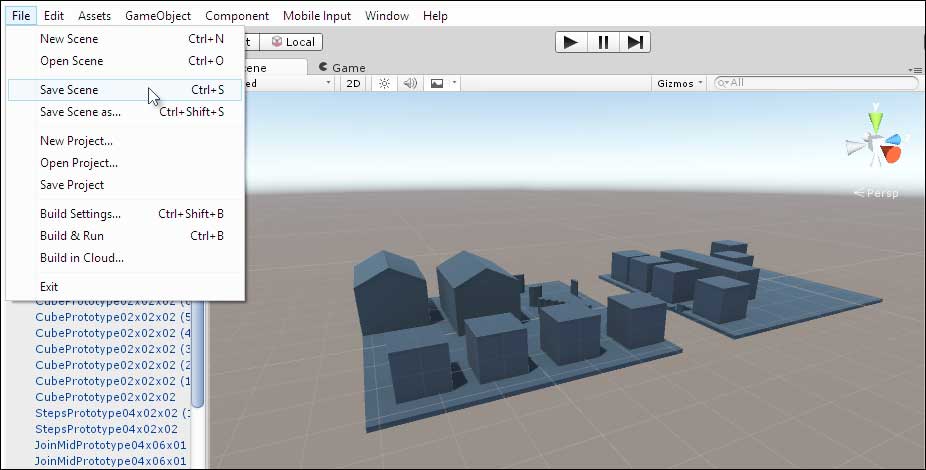Open the scene effects dropdown arrow

(x=455, y=84)
